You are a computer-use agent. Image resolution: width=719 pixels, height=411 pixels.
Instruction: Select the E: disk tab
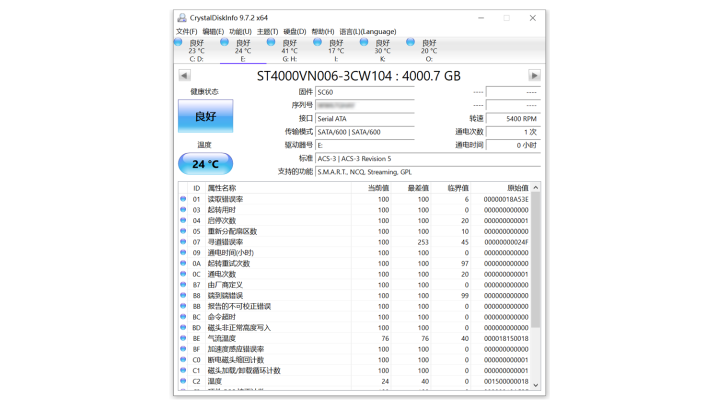coord(243,50)
